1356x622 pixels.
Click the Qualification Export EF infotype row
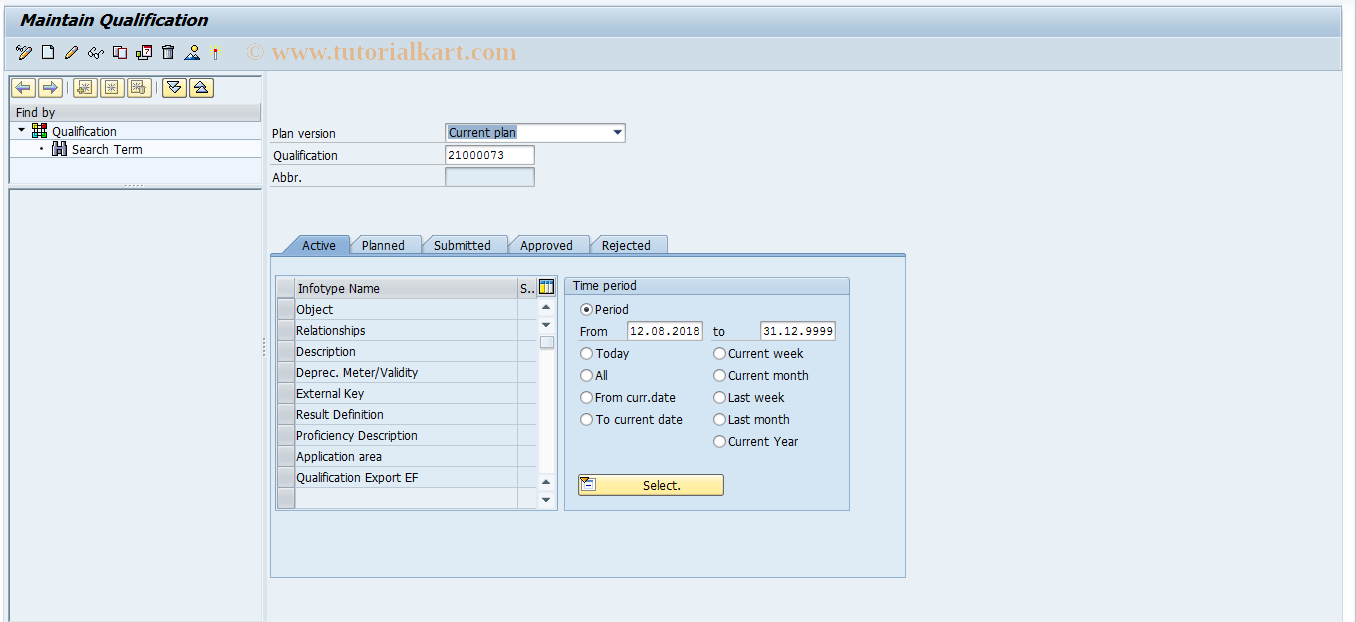406,477
